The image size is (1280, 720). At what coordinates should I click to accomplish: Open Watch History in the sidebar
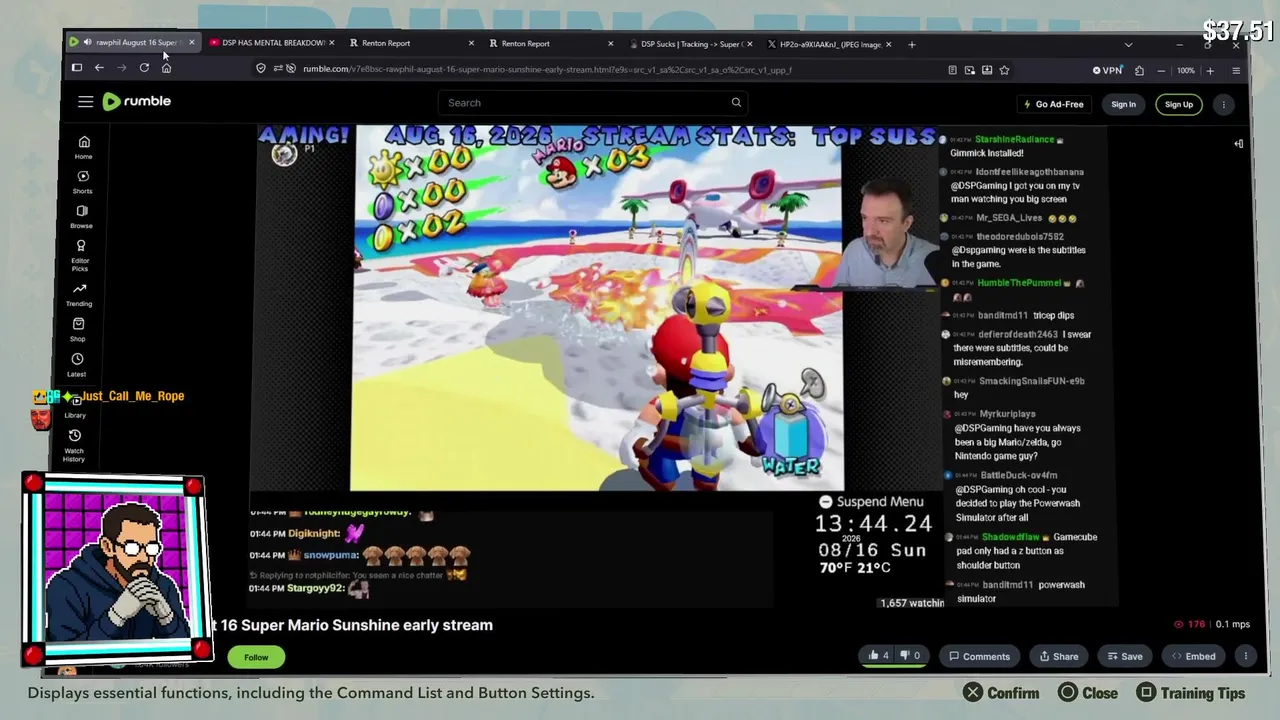point(74,445)
